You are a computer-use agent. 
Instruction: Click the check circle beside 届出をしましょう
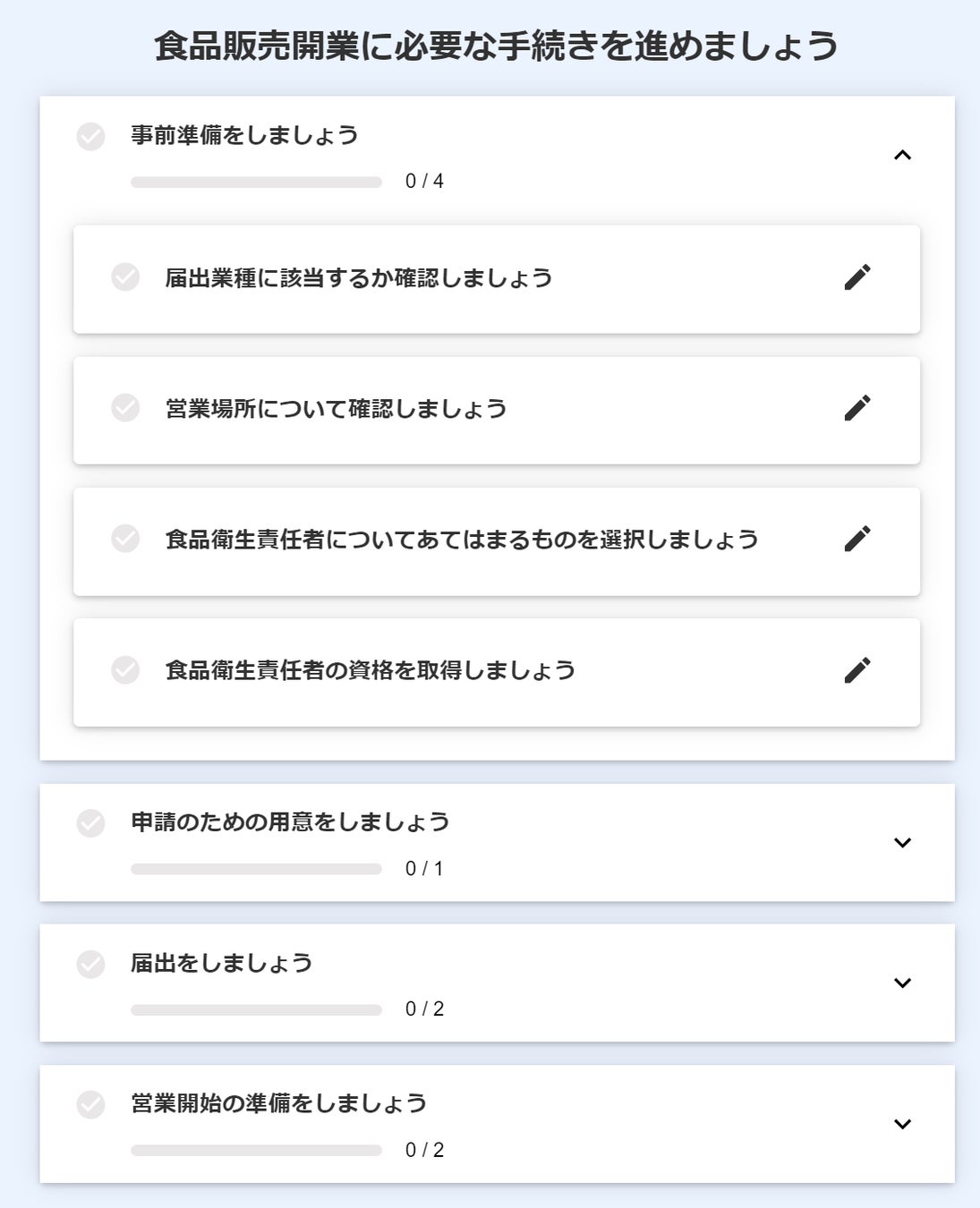coord(90,965)
